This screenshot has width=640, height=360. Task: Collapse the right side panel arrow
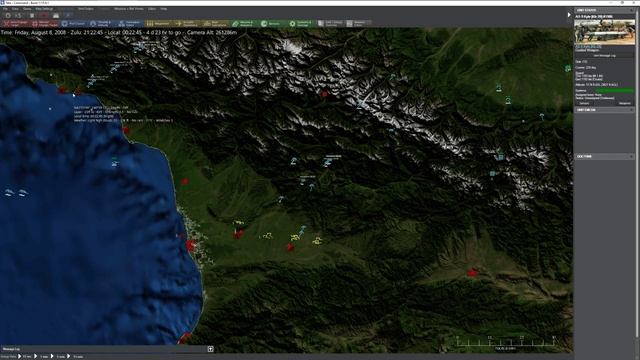(569, 15)
